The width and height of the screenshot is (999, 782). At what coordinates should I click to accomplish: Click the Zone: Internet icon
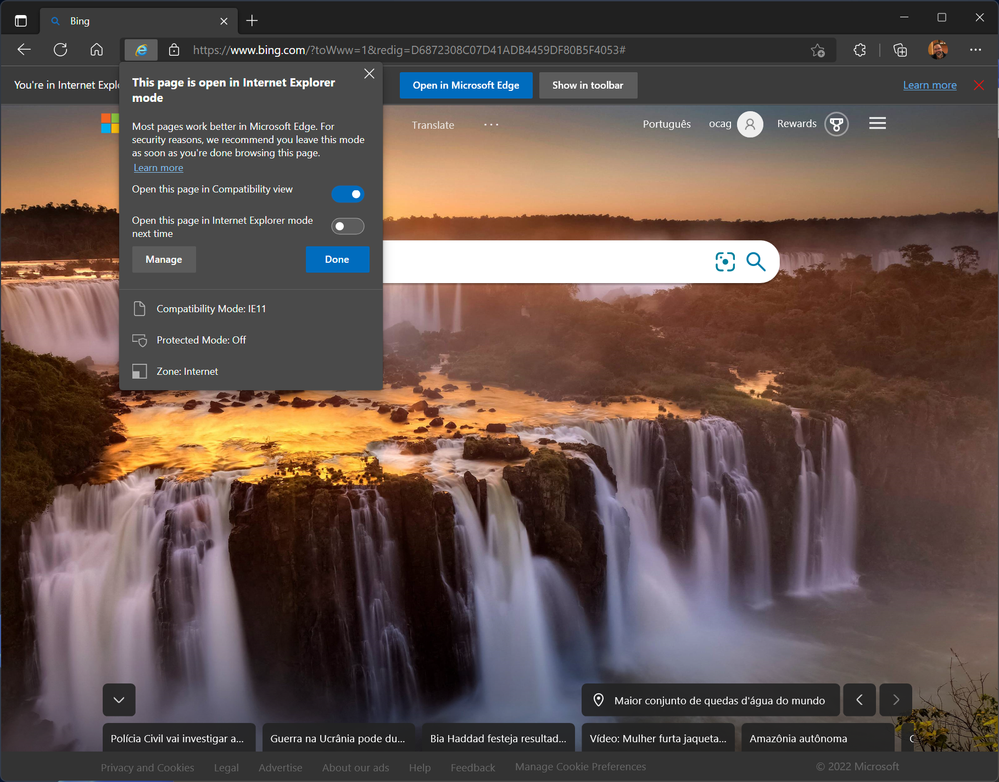[140, 371]
